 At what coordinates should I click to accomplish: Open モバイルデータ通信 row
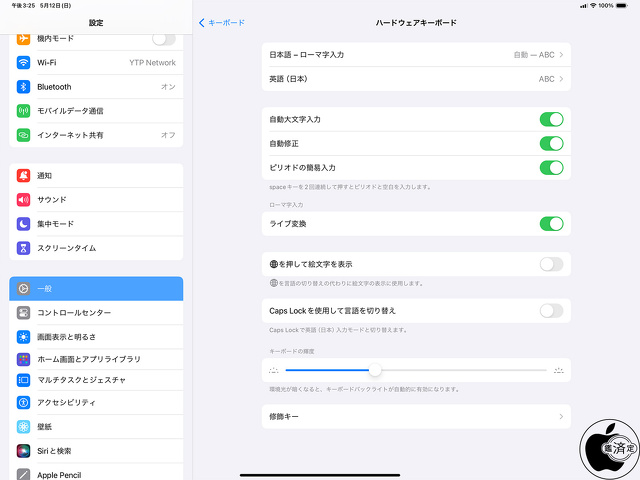96,111
